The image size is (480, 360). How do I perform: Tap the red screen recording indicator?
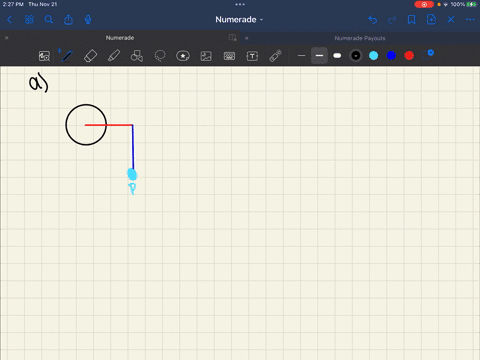tap(424, 4)
